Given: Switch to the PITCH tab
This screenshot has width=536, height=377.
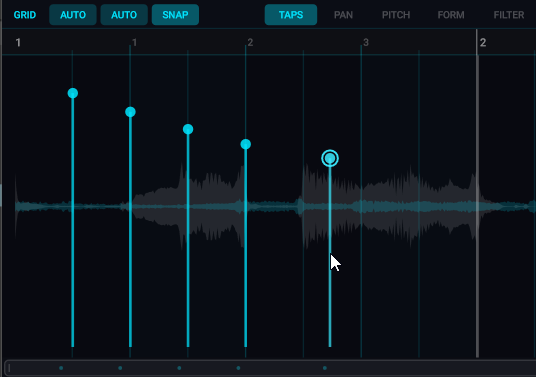Looking at the screenshot, I should click(x=396, y=15).
